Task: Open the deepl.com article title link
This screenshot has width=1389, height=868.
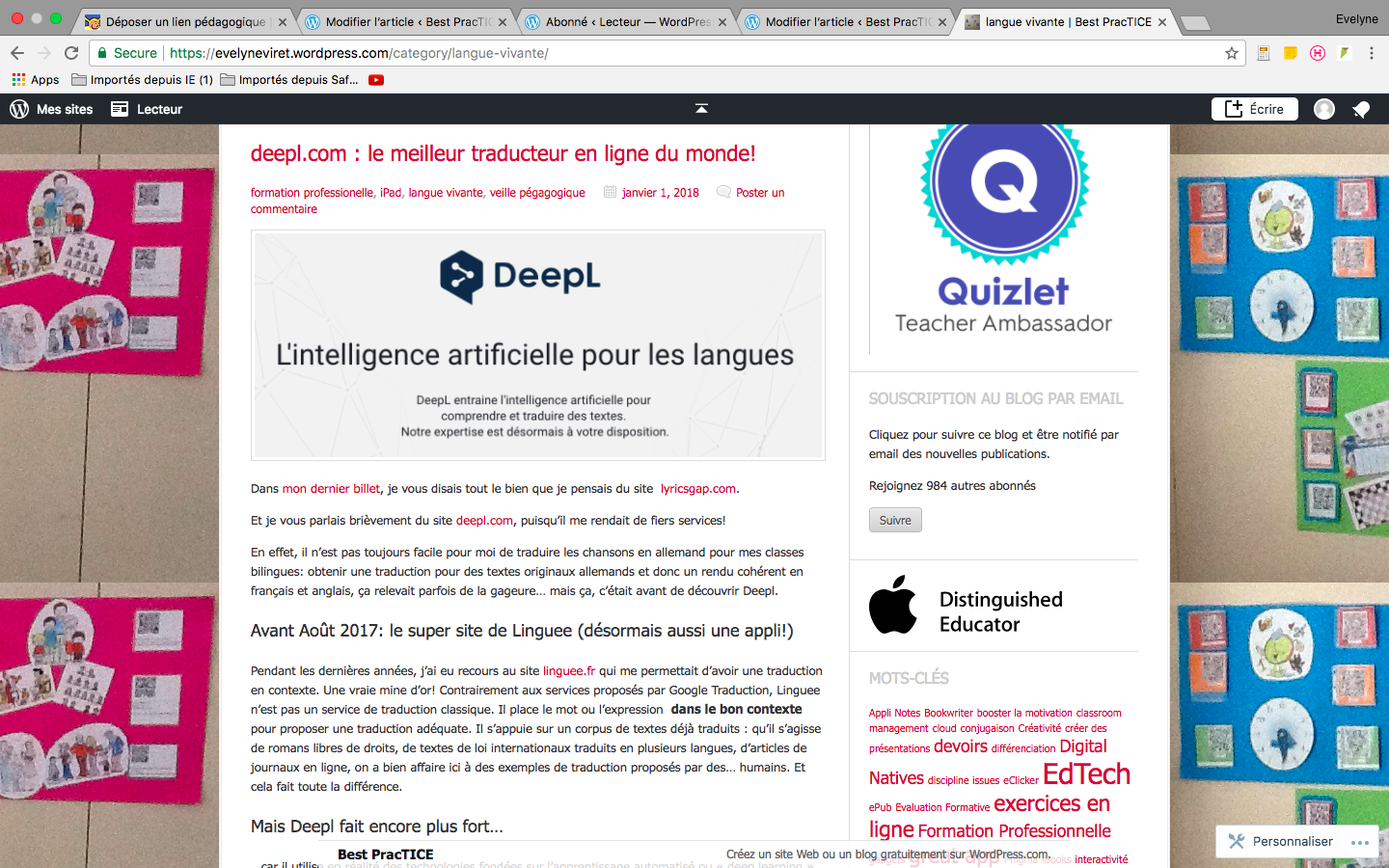Action: pyautogui.click(x=503, y=153)
